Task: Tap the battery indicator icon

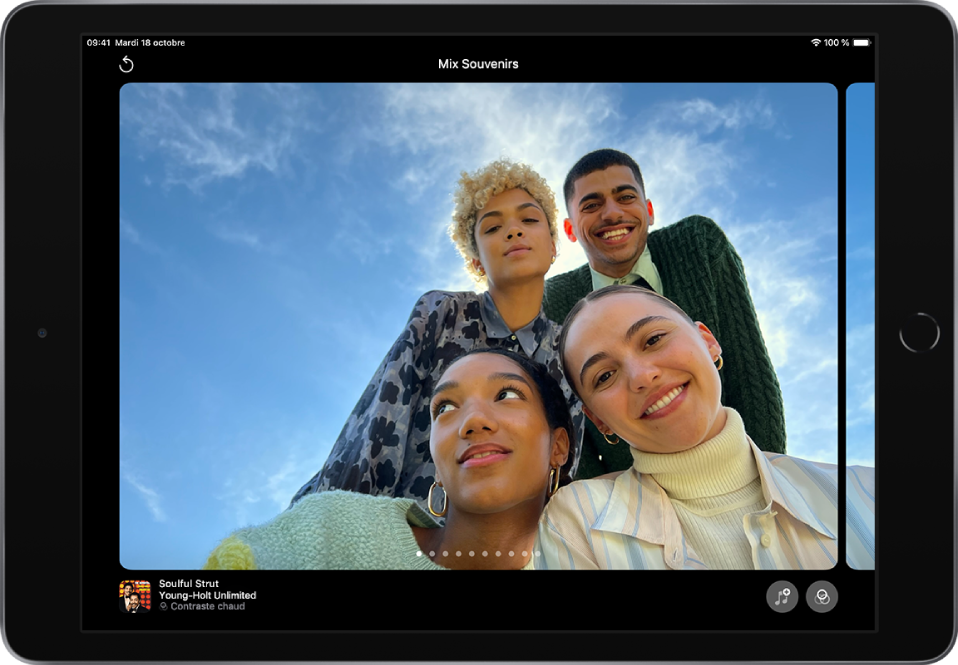Action: point(862,43)
